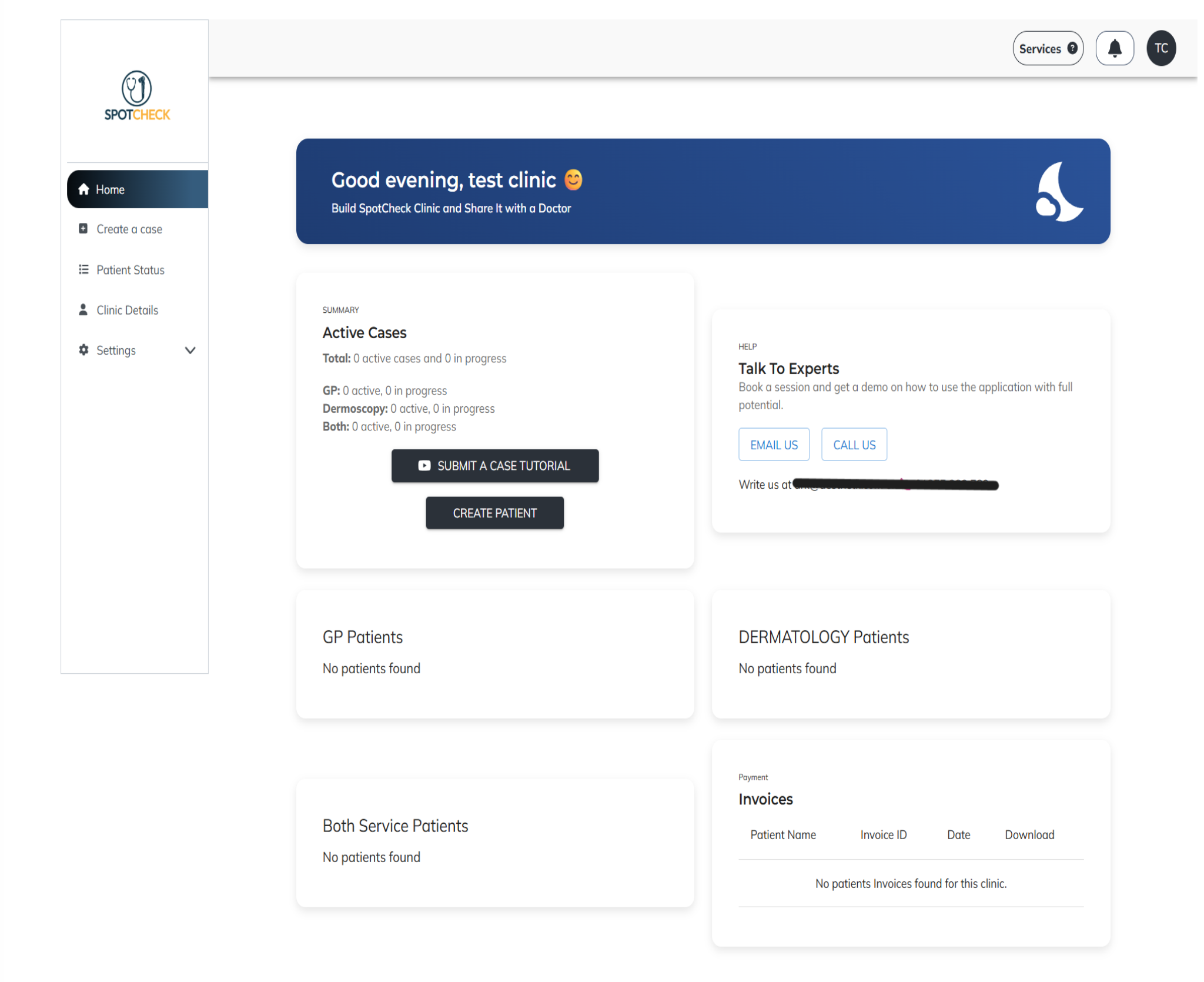Click 'No patients found' under DERMATOLOGY Patients
This screenshot has width=1204, height=982.
pos(787,669)
